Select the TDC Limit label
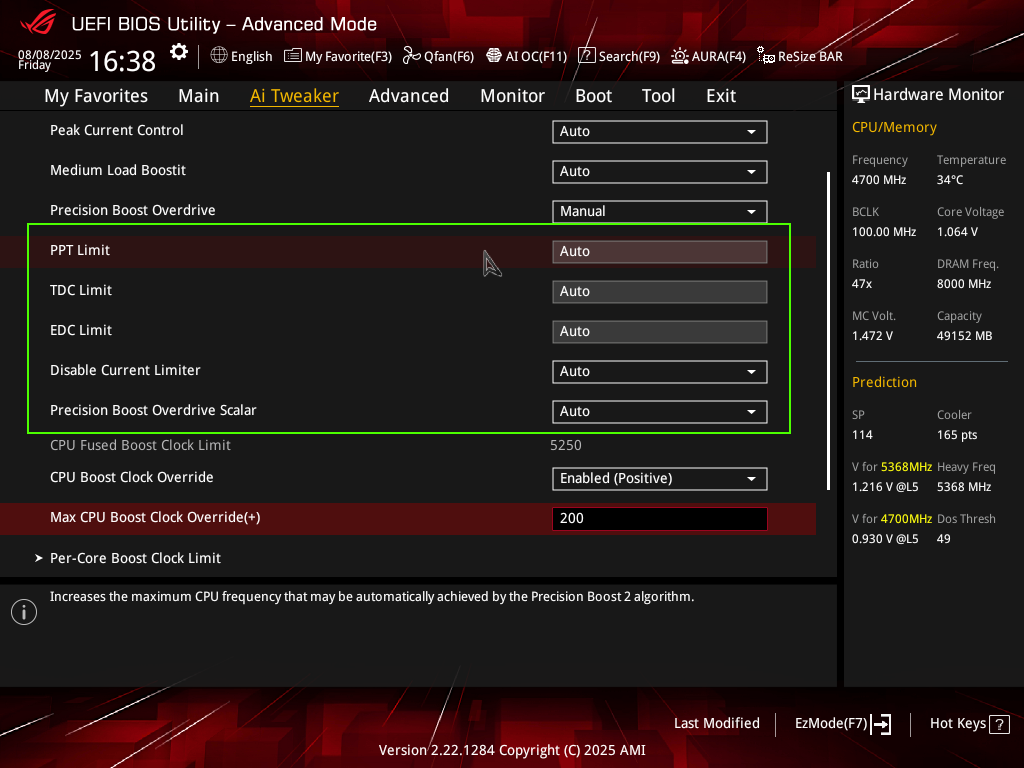The width and height of the screenshot is (1024, 768). 81,290
